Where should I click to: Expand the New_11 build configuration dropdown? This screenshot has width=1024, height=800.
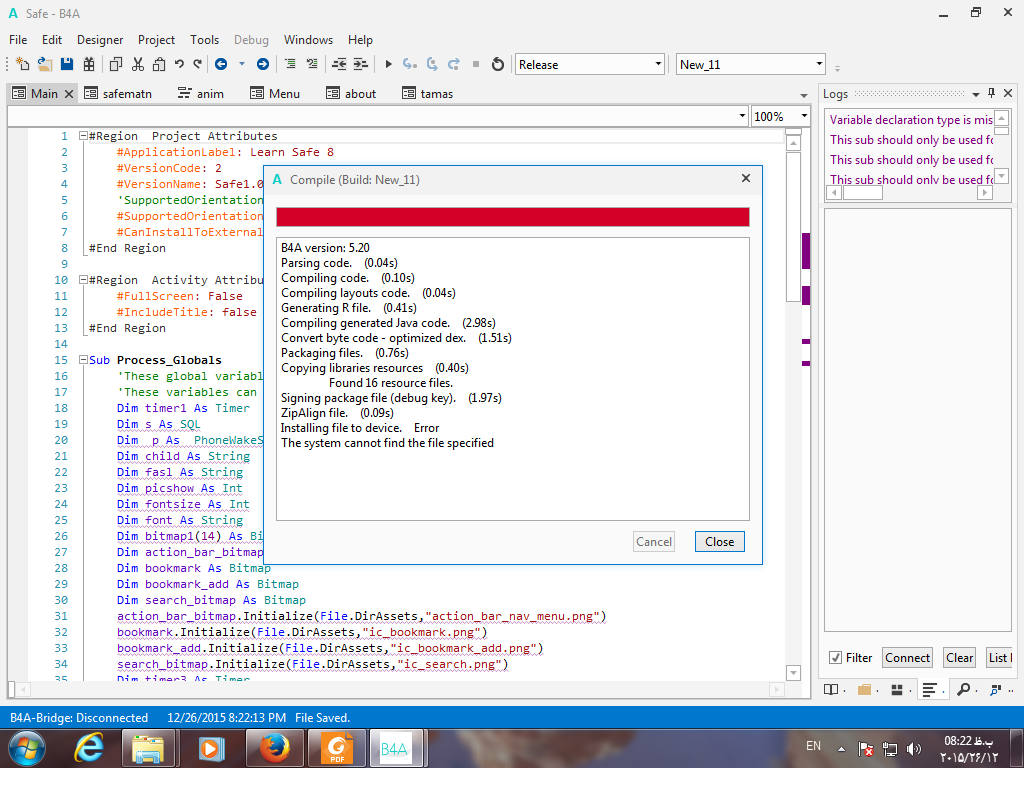pyautogui.click(x=819, y=64)
